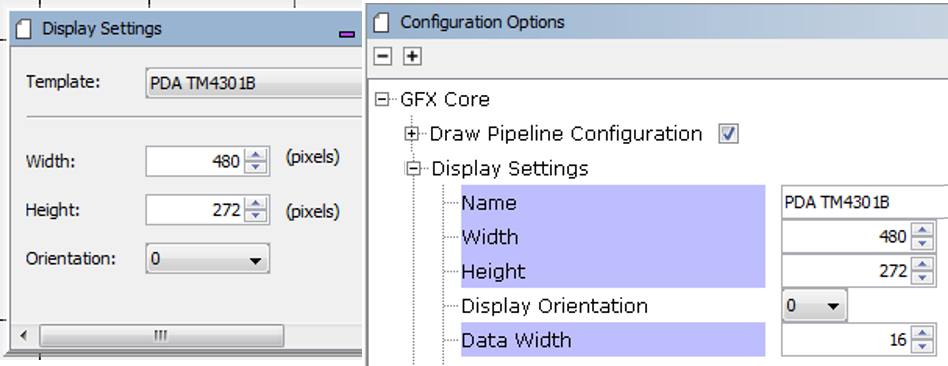Increase Data Width value with up arrow

tap(922, 334)
